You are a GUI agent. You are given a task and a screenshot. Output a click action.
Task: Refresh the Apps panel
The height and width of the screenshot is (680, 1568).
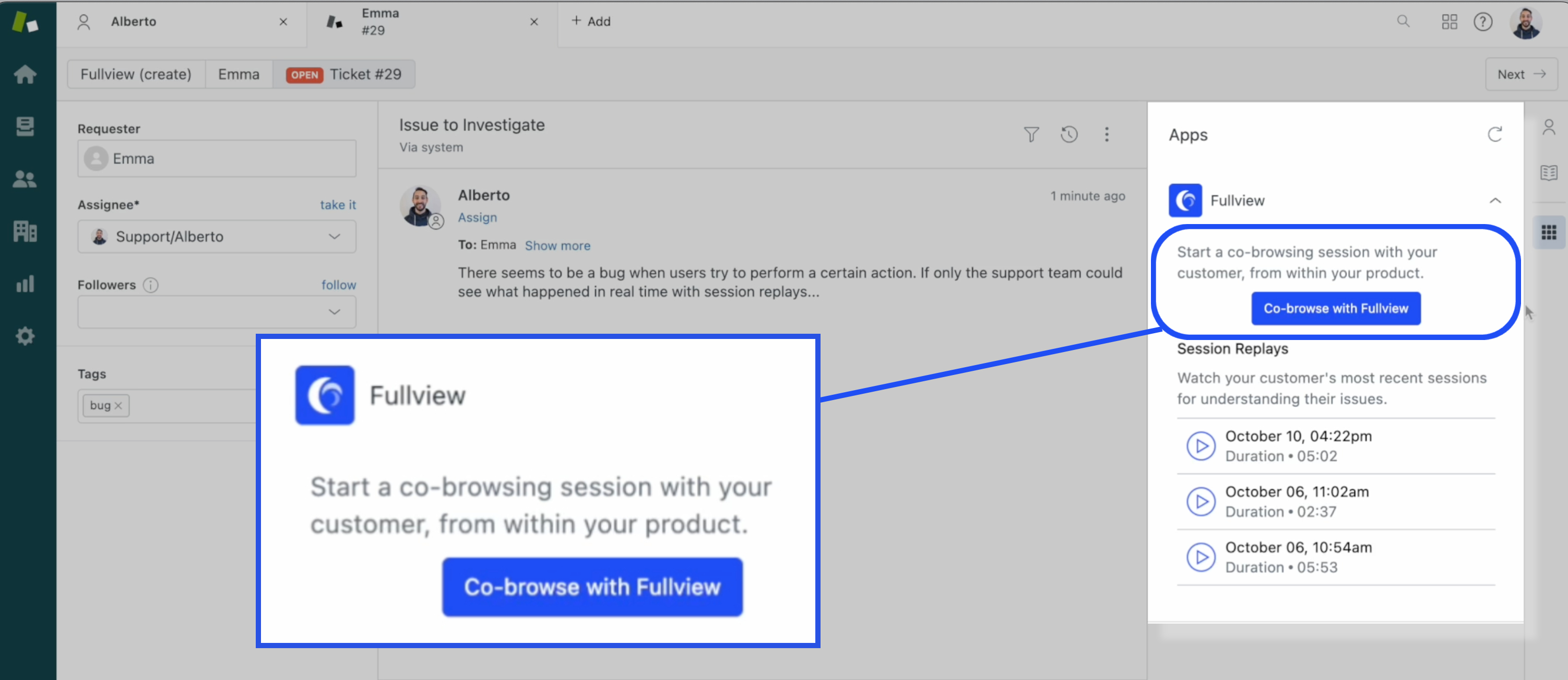[x=1494, y=135]
